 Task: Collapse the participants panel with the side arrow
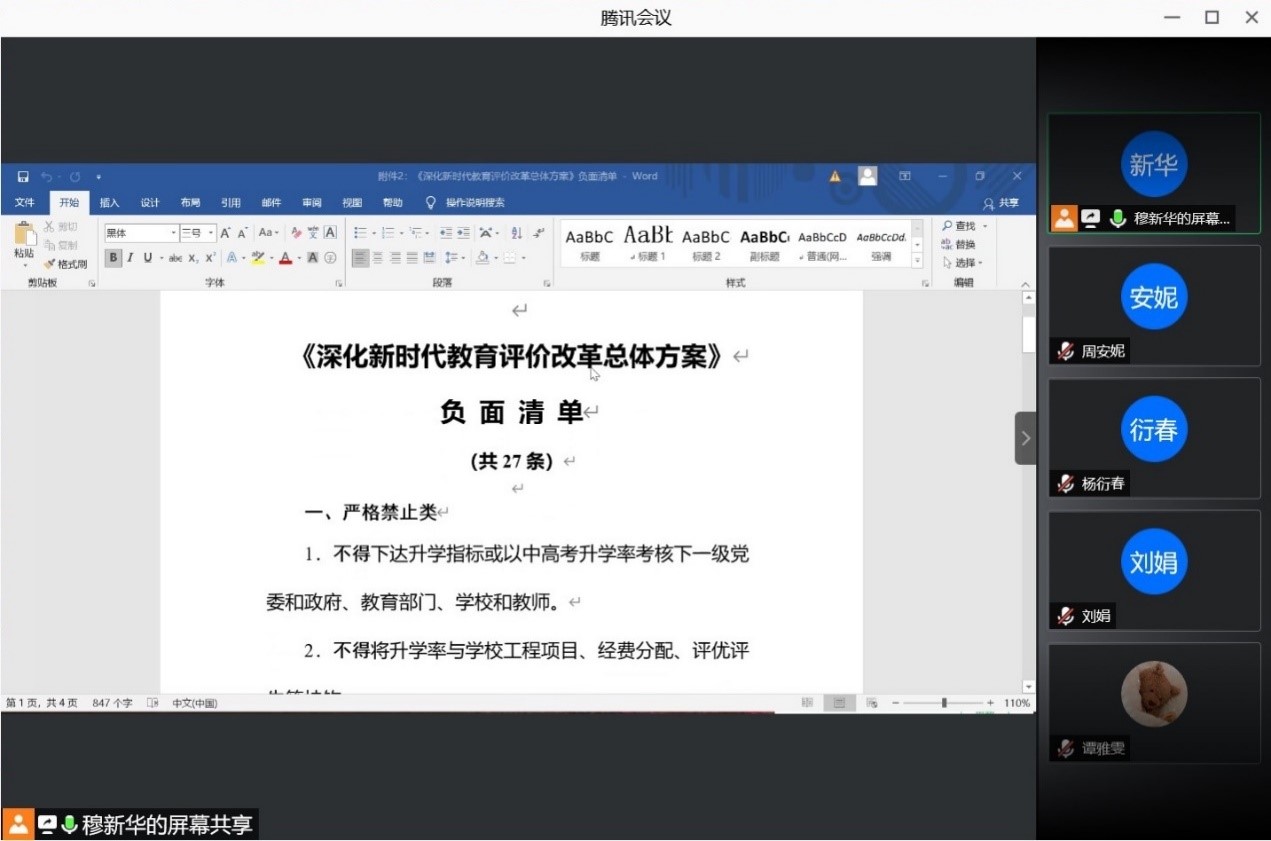1025,438
